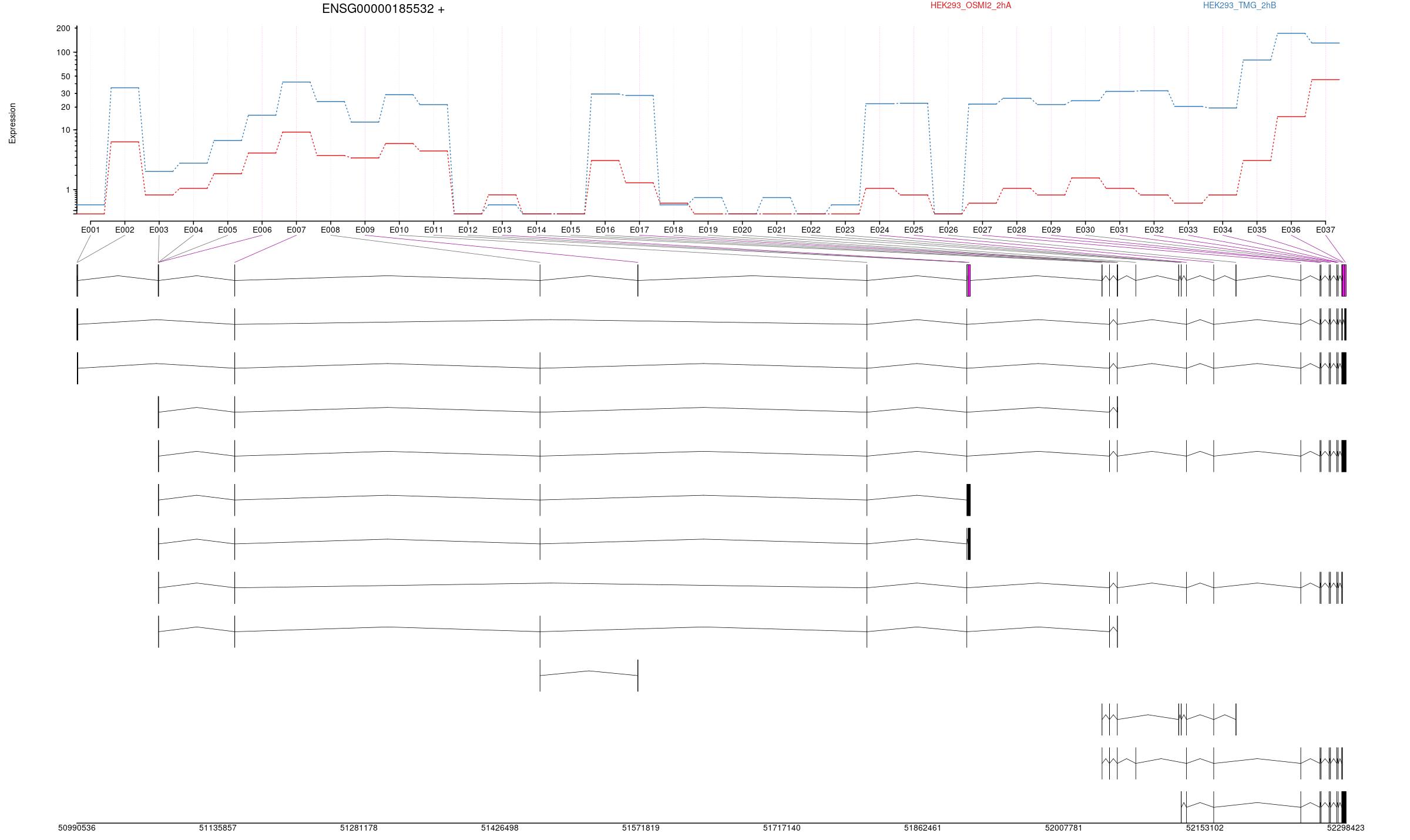This screenshot has height=840, width=1410.
Task: Click y-axis tick value 30
Action: [x=65, y=93]
